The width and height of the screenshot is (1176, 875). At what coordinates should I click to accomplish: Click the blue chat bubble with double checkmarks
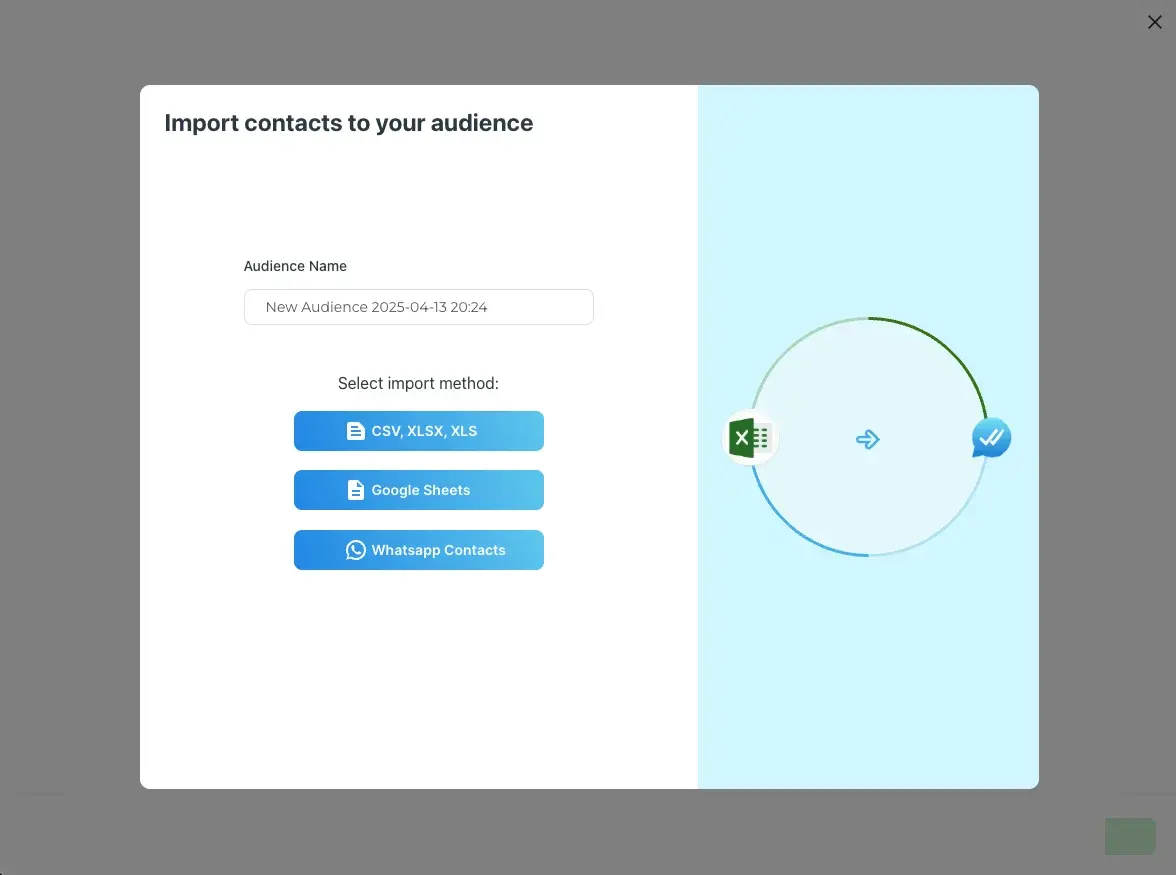point(990,437)
